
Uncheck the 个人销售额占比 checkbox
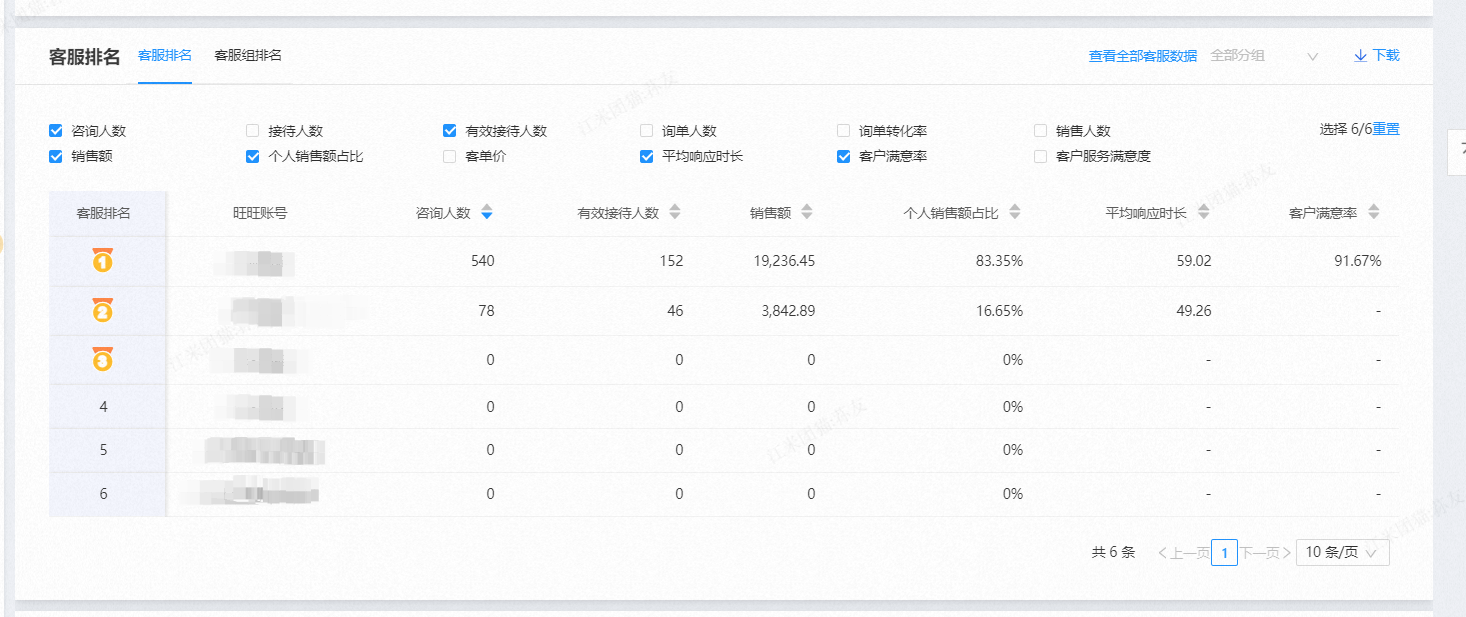point(253,157)
